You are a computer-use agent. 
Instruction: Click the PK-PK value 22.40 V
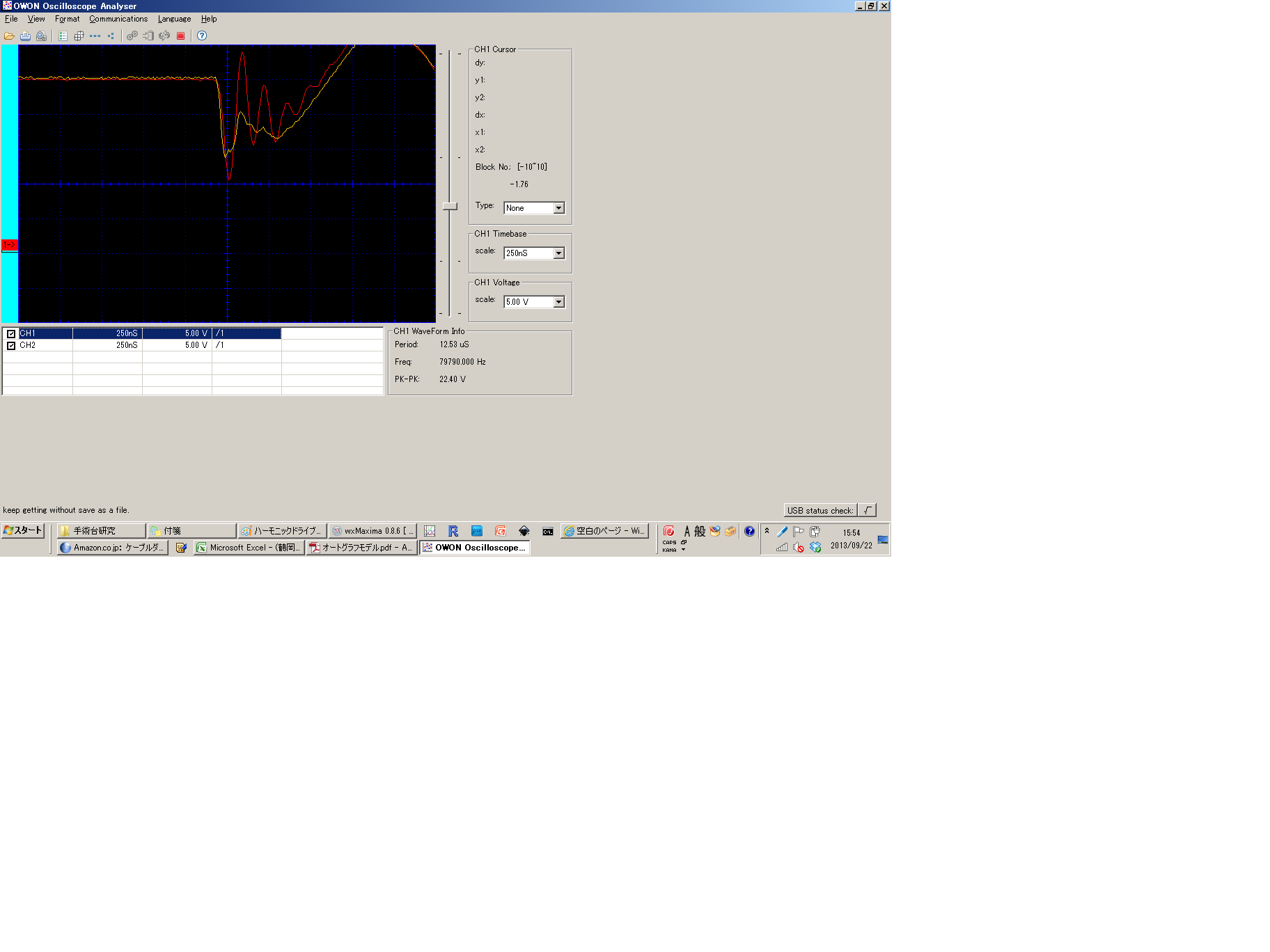point(453,379)
